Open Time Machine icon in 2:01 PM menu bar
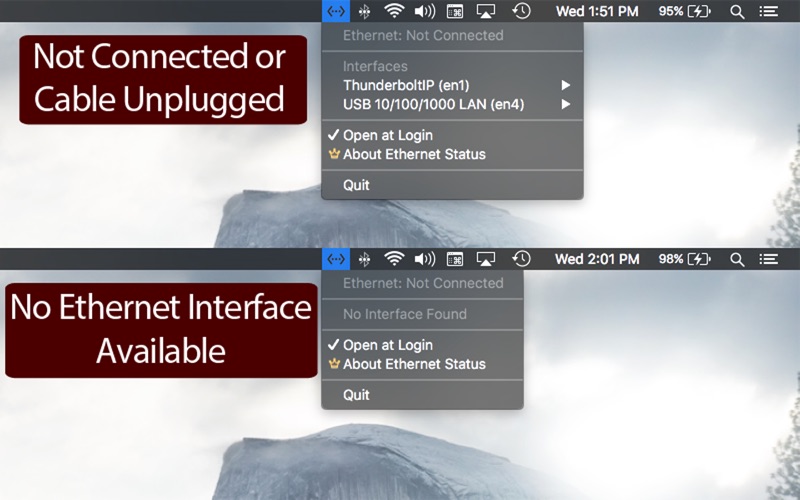The image size is (800, 500). (x=521, y=259)
